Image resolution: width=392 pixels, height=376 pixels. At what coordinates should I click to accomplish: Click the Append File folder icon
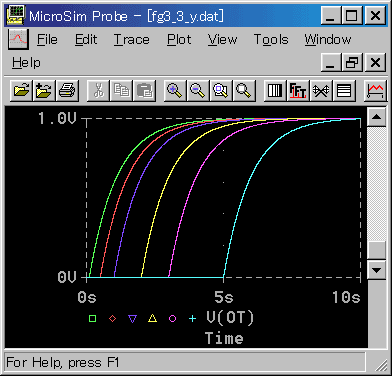tap(44, 90)
